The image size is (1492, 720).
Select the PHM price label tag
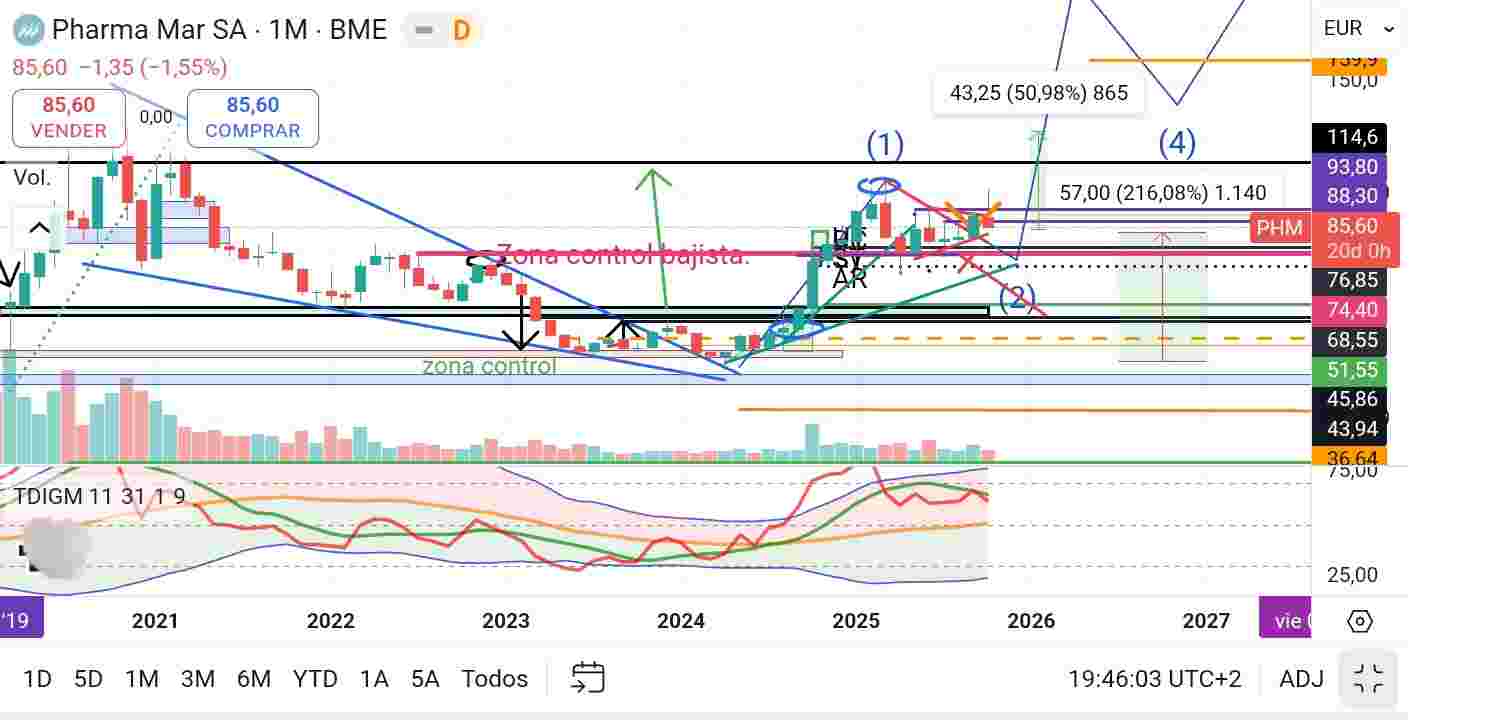[1280, 228]
